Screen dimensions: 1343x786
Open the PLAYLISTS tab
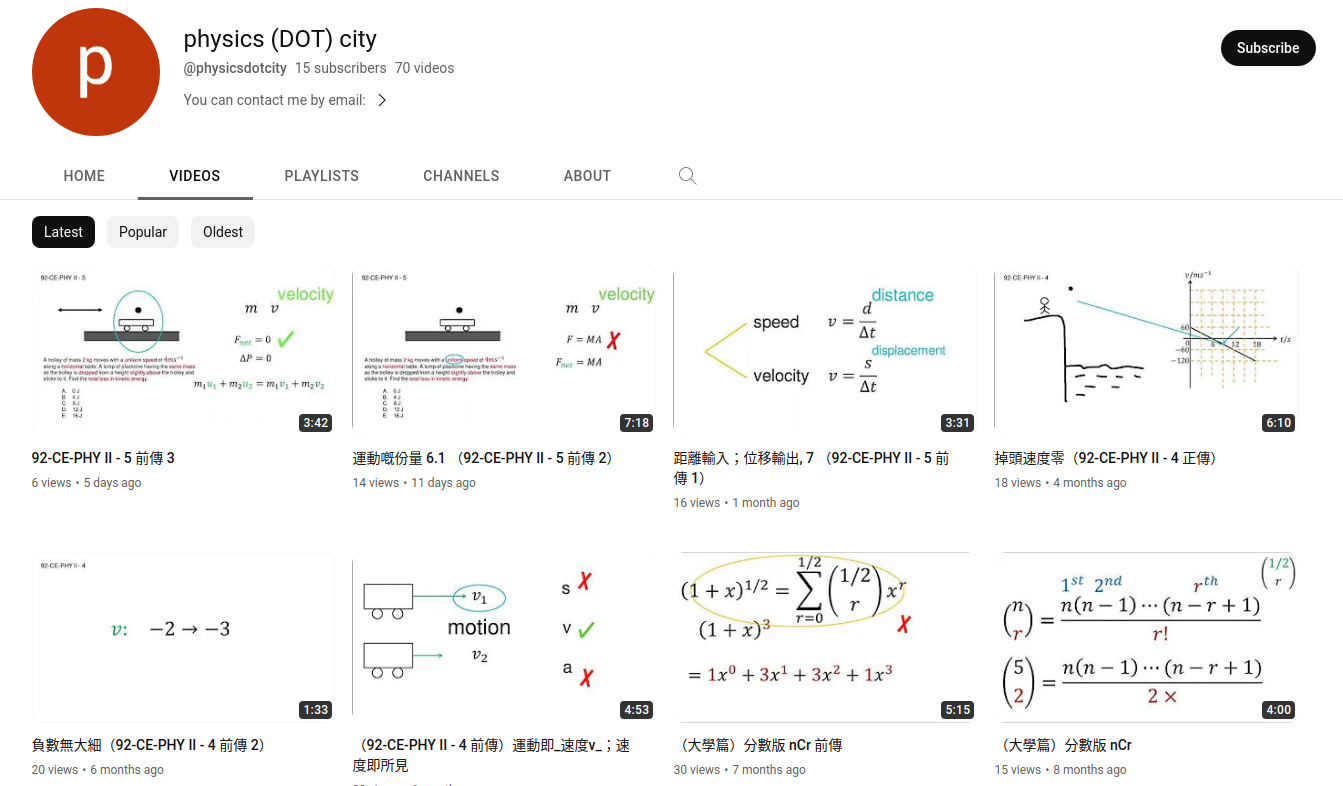tap(321, 176)
